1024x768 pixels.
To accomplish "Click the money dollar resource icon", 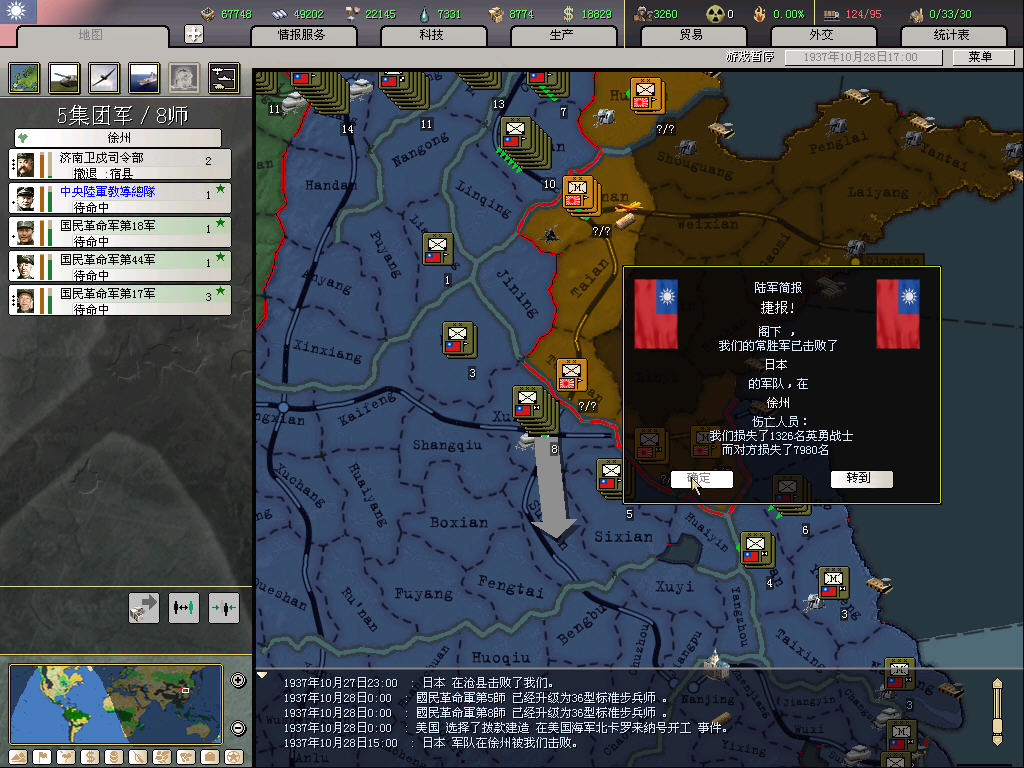I will [x=568, y=14].
